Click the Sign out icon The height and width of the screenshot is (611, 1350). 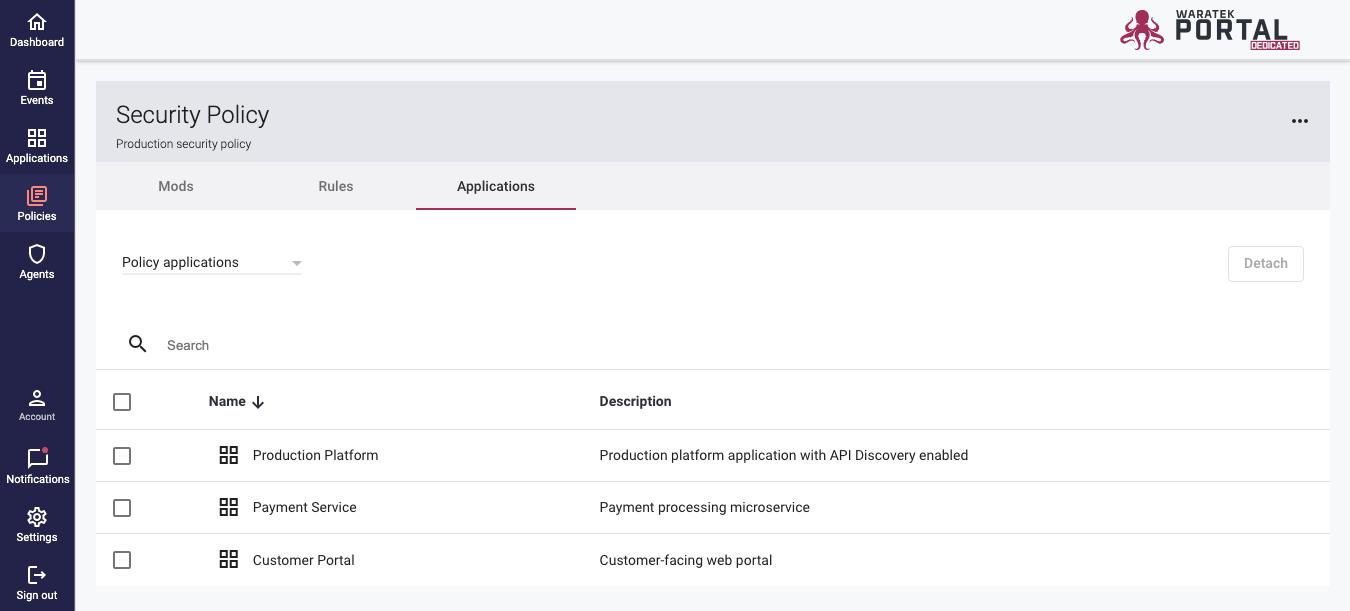[x=37, y=575]
